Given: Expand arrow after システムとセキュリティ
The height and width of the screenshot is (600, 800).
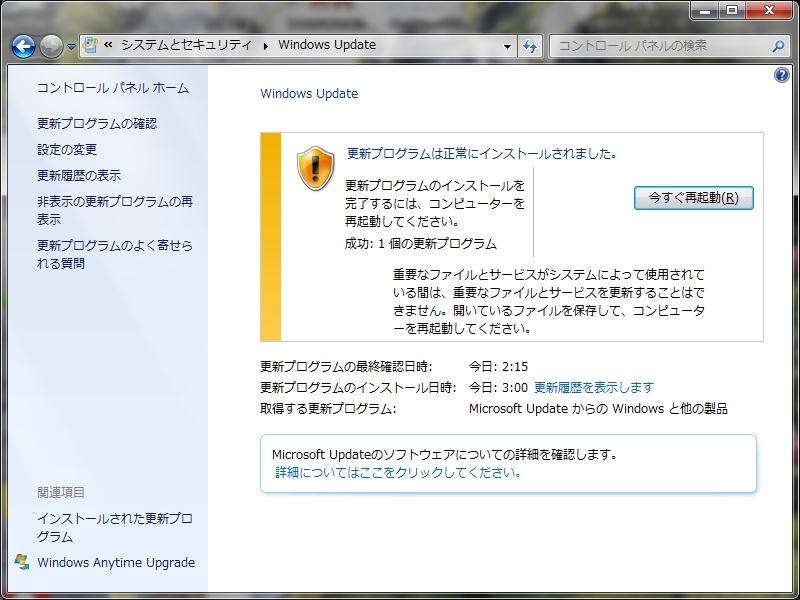Looking at the screenshot, I should pos(265,46).
